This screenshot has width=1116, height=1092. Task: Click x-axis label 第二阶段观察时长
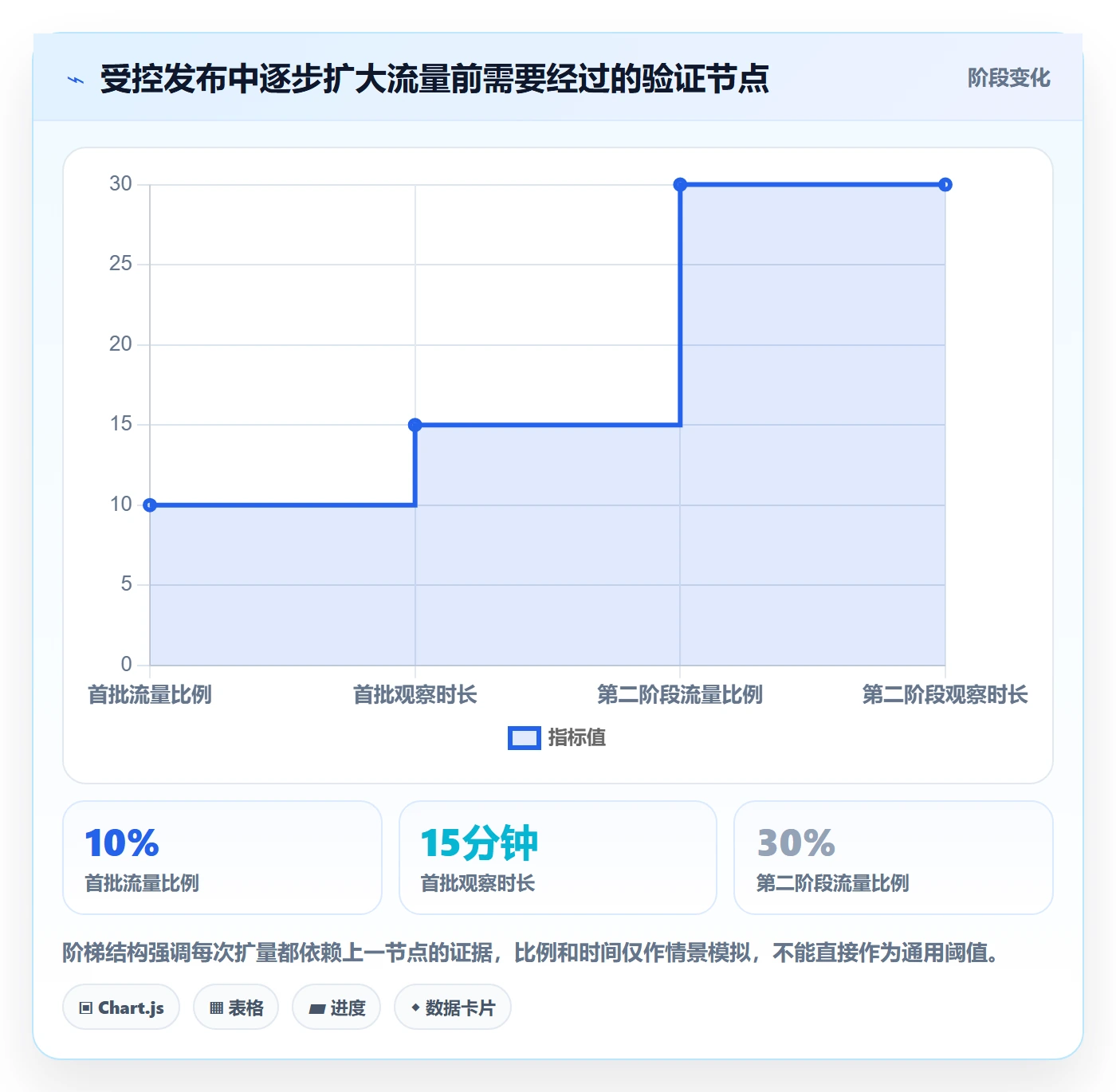coord(945,695)
